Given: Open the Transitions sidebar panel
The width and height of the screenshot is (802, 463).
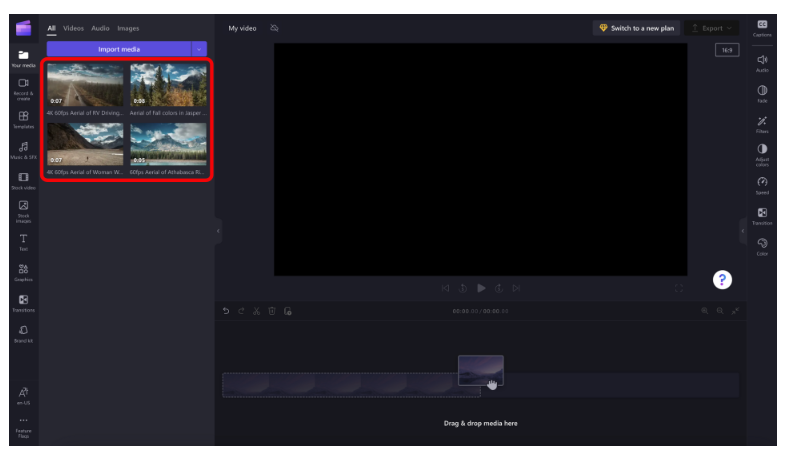Looking at the screenshot, I should click(x=24, y=303).
